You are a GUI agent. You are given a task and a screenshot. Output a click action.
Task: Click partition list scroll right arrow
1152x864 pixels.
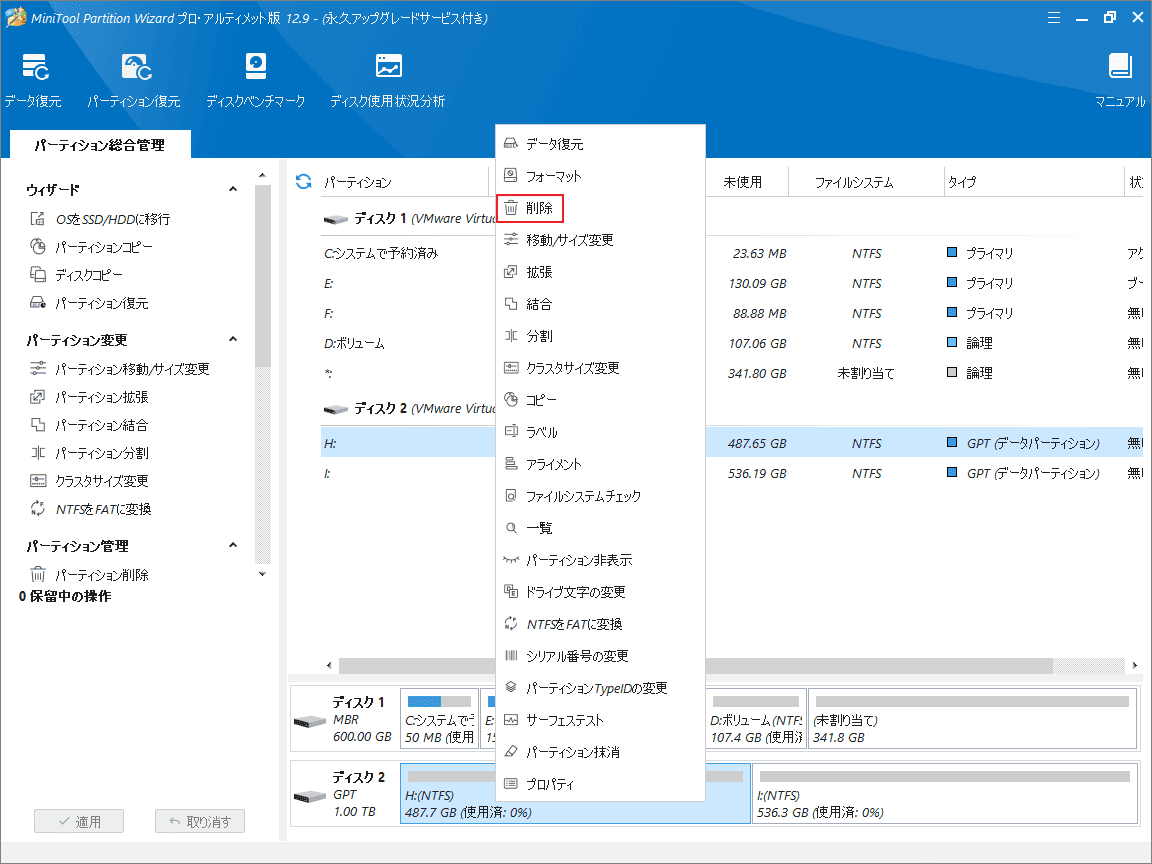click(1135, 665)
